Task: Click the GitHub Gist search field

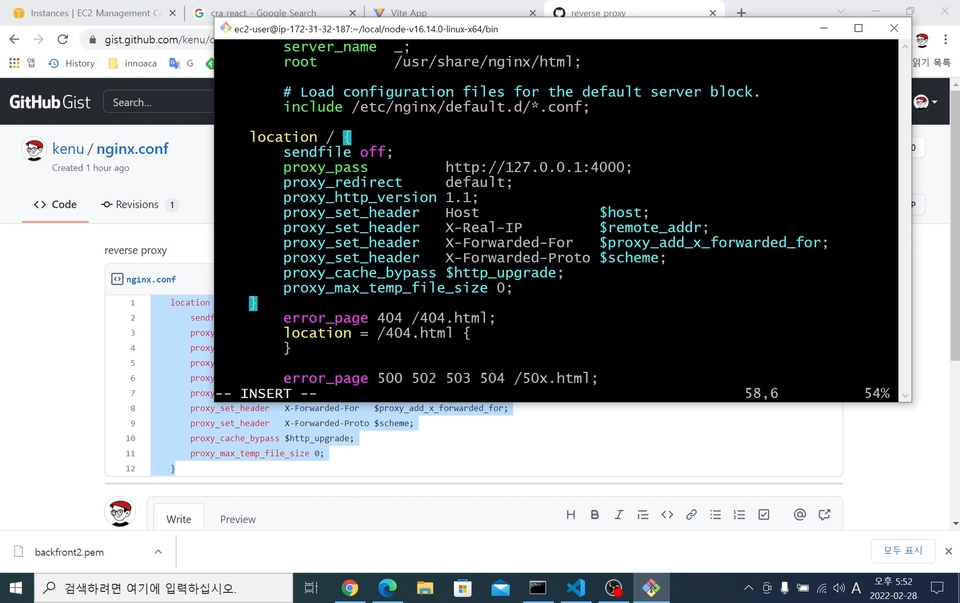Action: pyautogui.click(x=159, y=102)
